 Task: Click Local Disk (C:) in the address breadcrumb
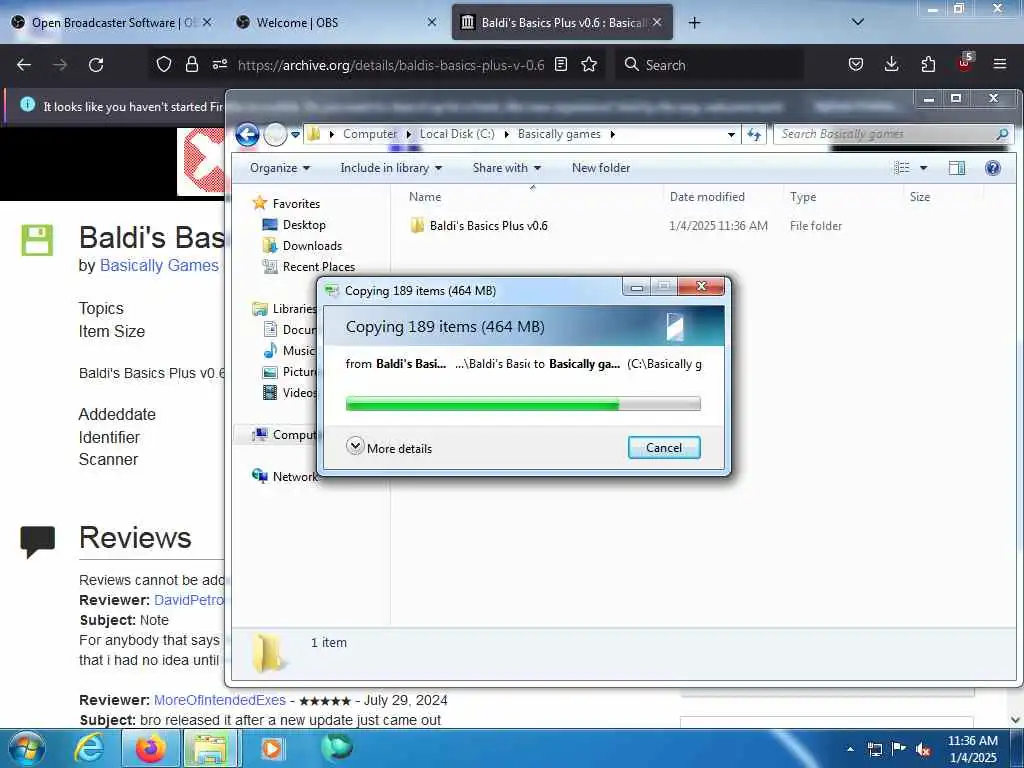[456, 134]
